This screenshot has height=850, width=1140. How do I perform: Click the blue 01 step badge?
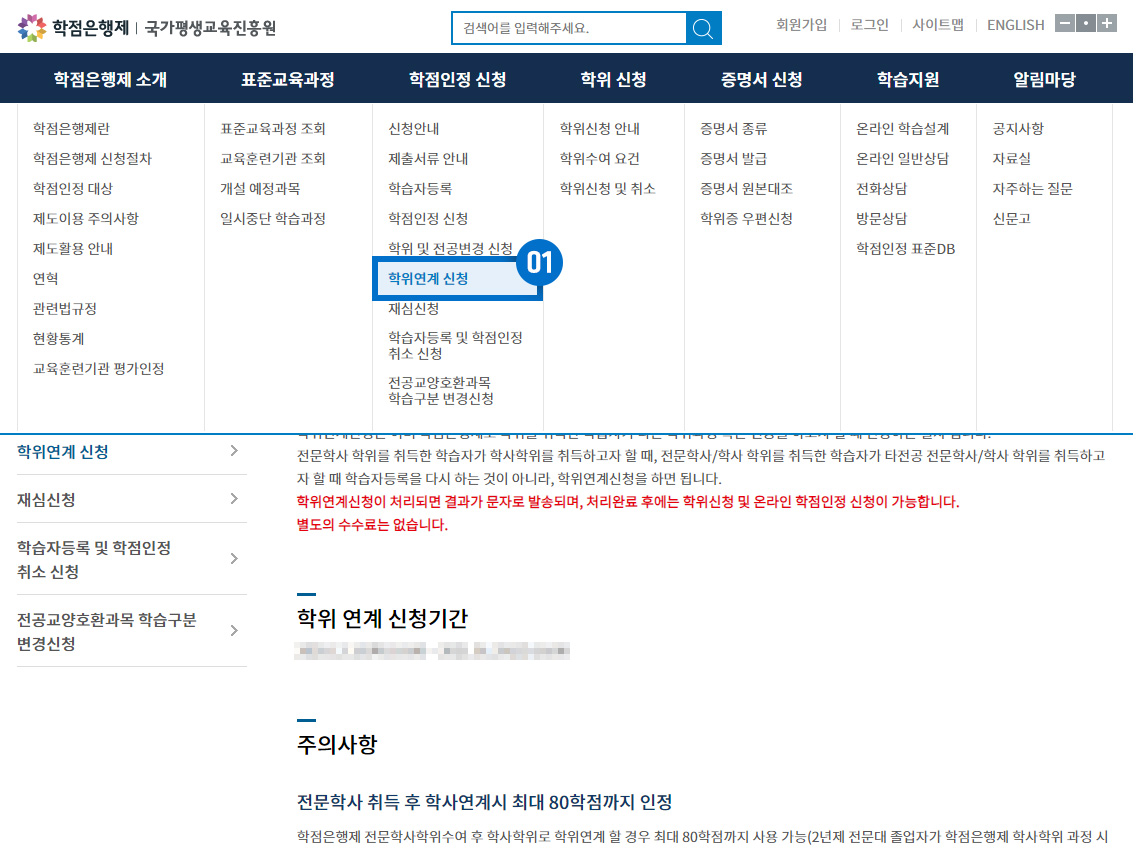click(x=539, y=263)
